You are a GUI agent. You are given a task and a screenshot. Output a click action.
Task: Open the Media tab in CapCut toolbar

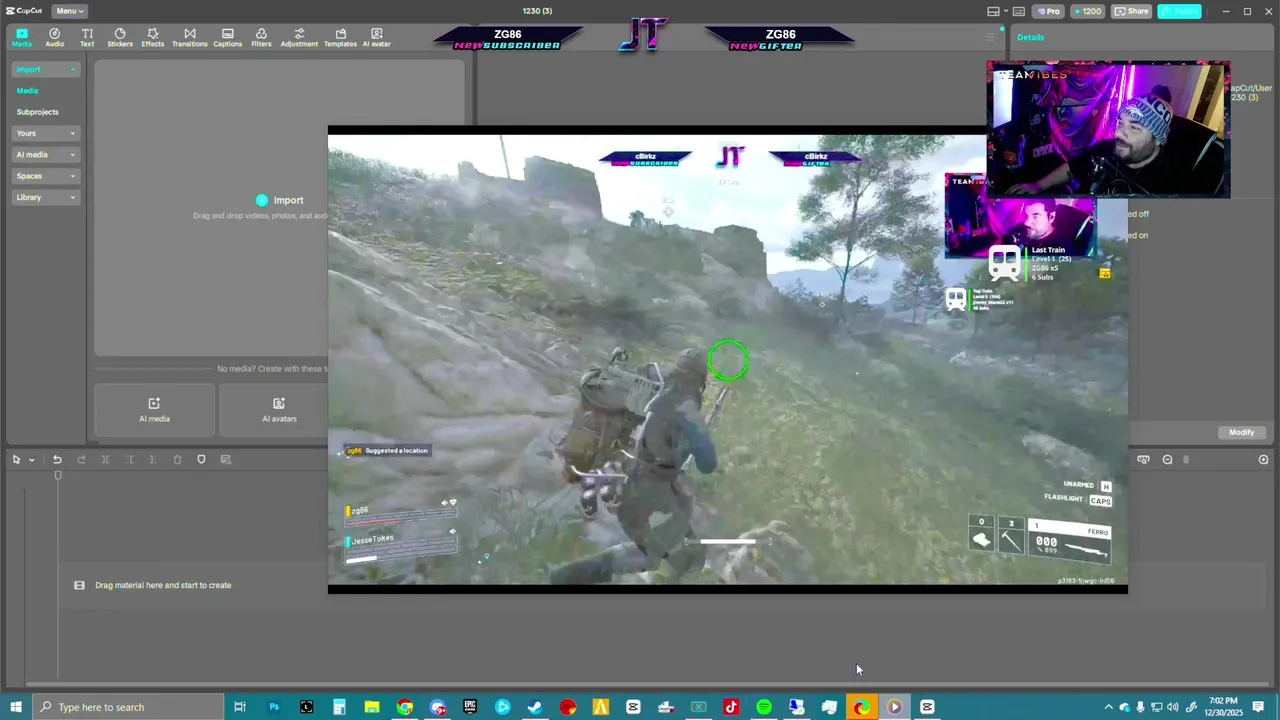click(x=21, y=38)
